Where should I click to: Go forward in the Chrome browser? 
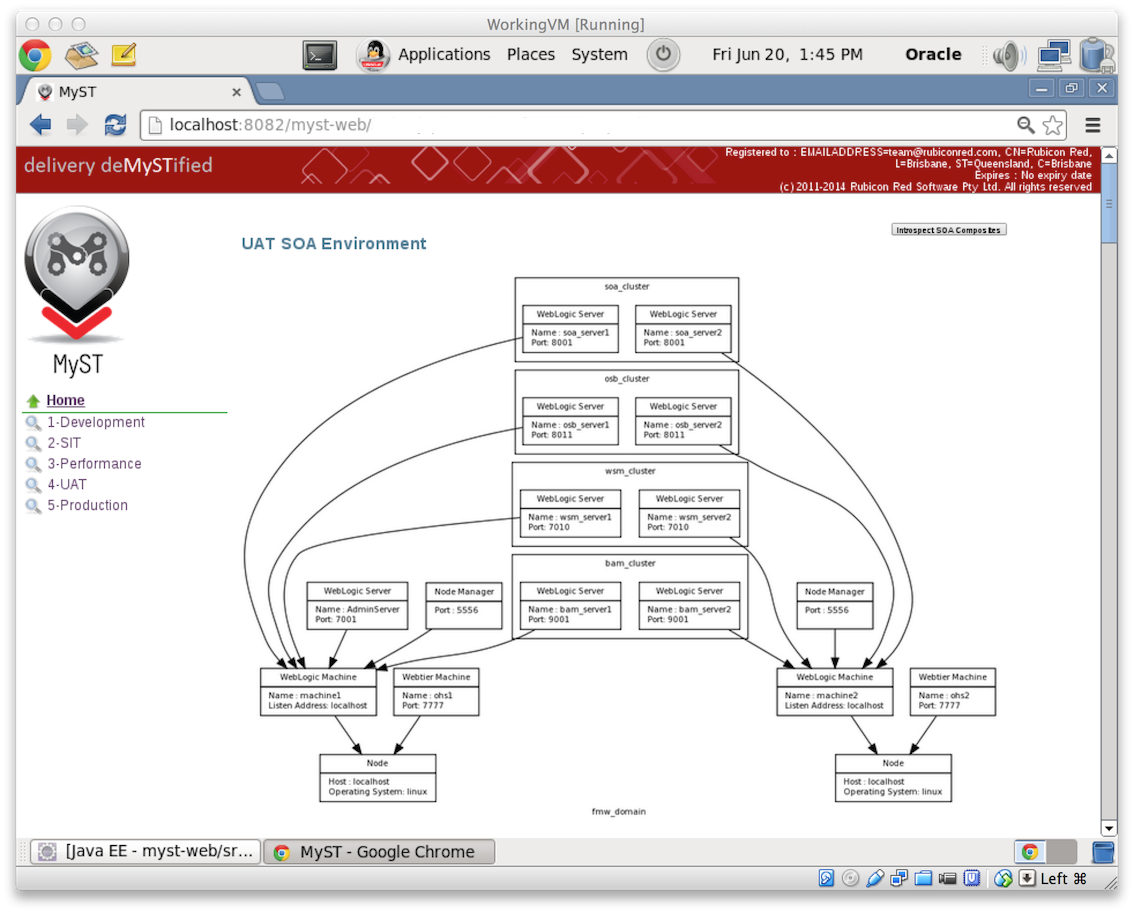(x=77, y=125)
